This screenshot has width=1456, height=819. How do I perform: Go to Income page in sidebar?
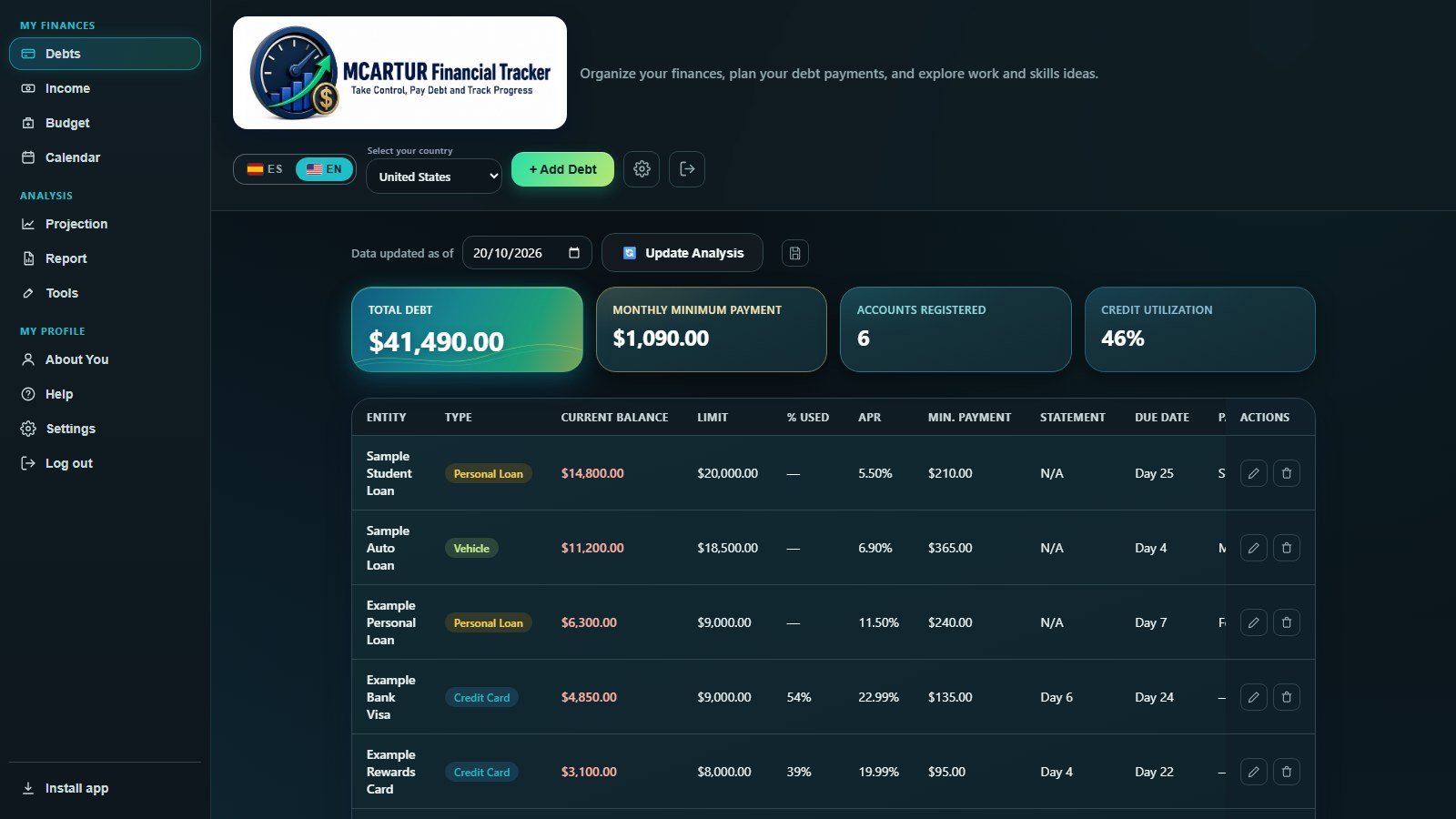(x=105, y=88)
